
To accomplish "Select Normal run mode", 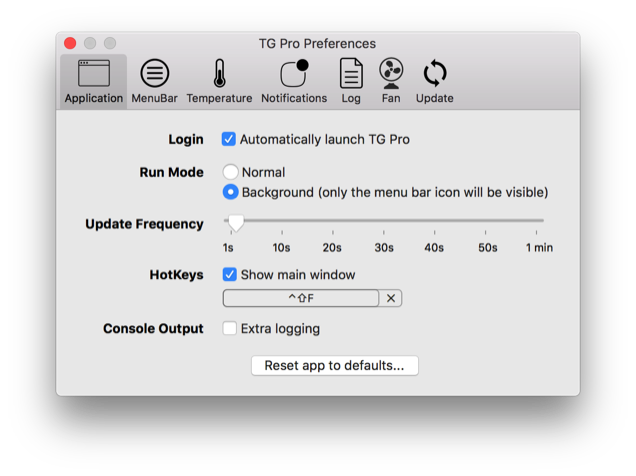I will tap(230, 172).
